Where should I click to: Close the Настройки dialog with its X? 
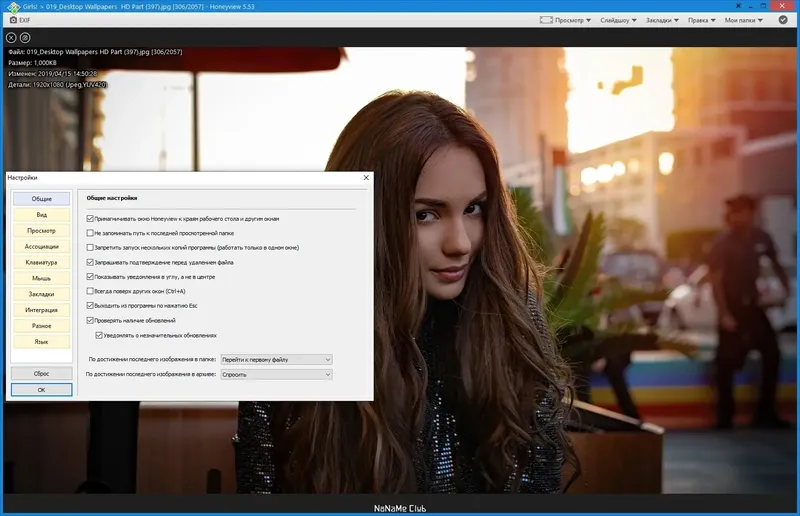coord(366,178)
